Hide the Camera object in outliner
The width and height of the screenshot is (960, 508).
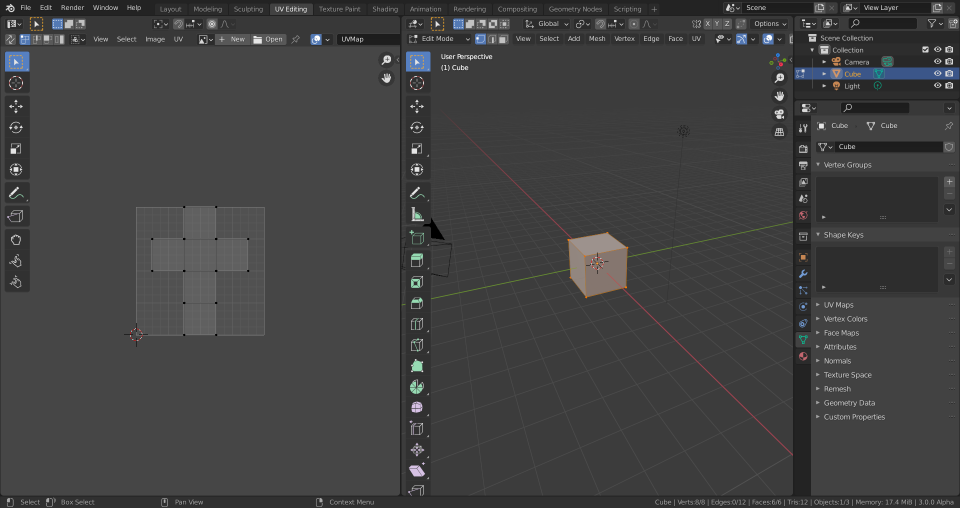[x=937, y=62]
